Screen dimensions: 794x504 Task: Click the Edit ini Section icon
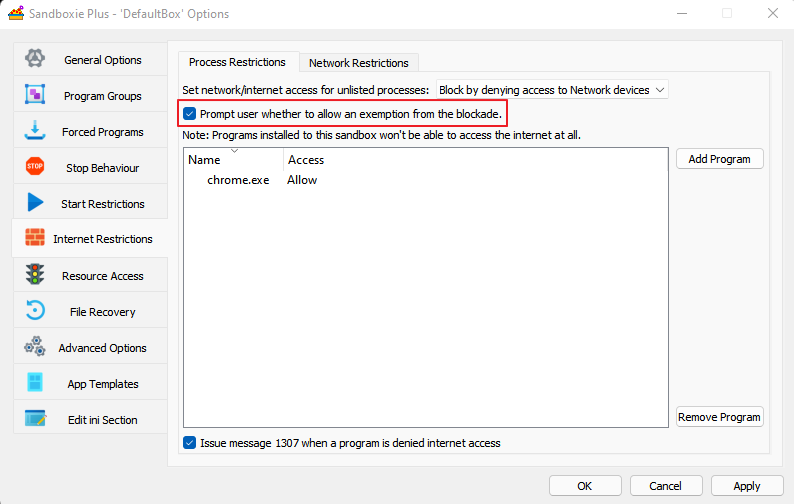[x=35, y=419]
